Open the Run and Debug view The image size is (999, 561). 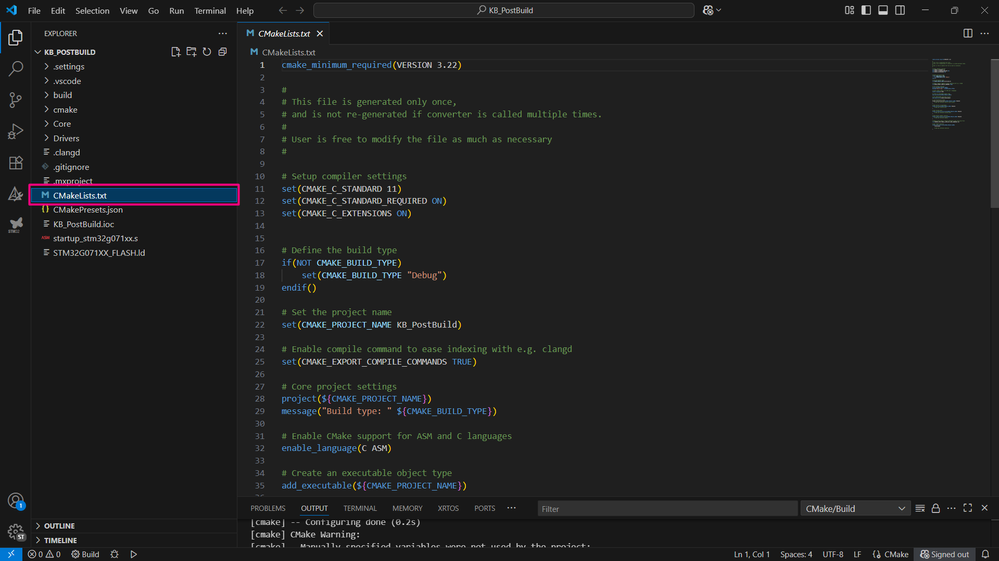coord(15,131)
